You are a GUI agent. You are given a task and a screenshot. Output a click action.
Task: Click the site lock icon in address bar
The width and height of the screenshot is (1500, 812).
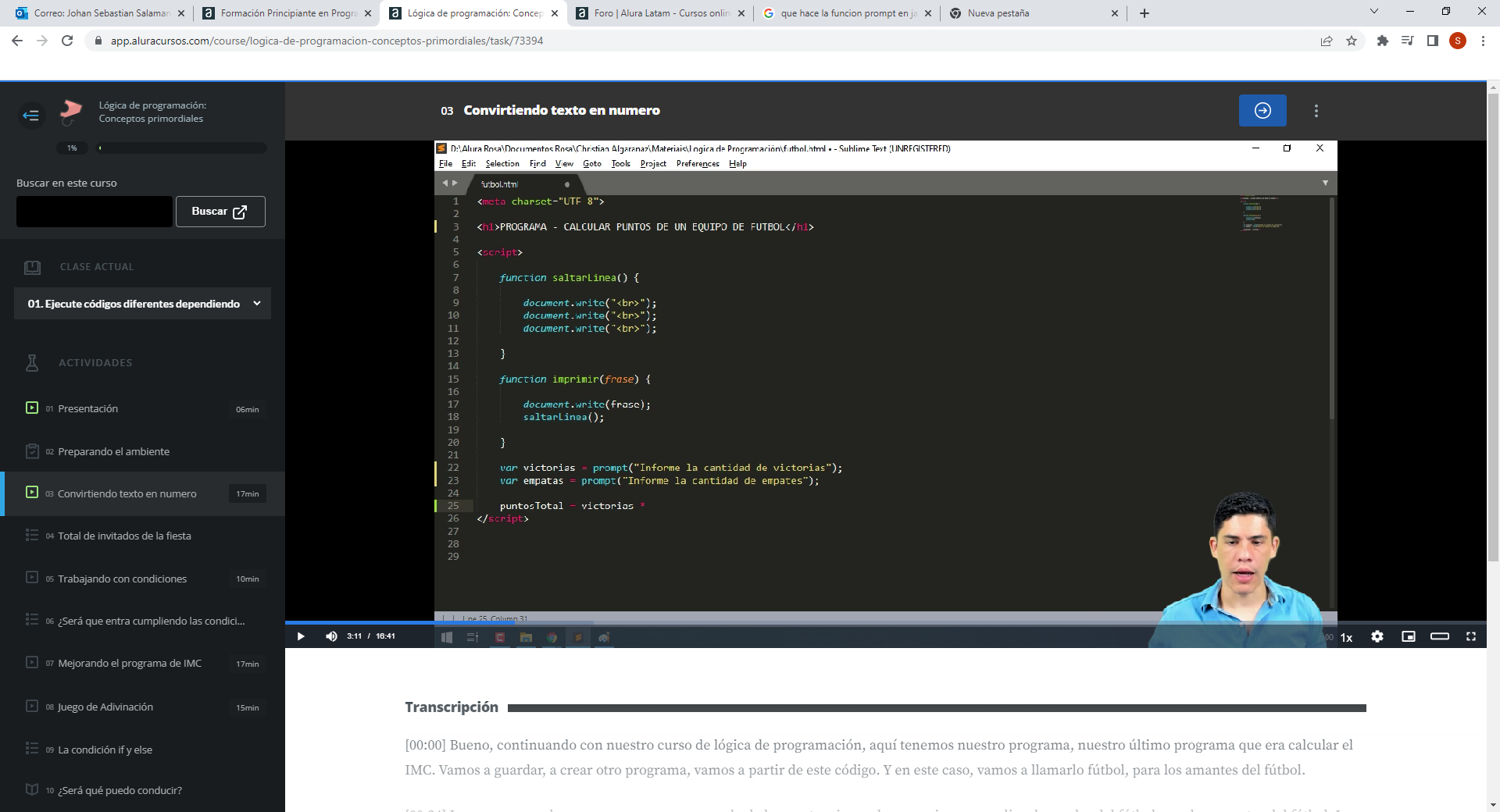tap(98, 41)
